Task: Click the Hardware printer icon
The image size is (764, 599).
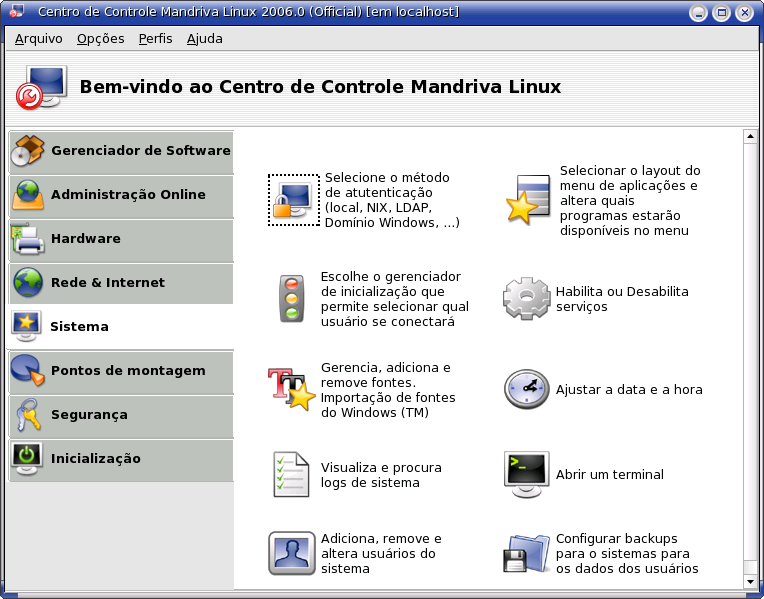Action: tap(28, 238)
